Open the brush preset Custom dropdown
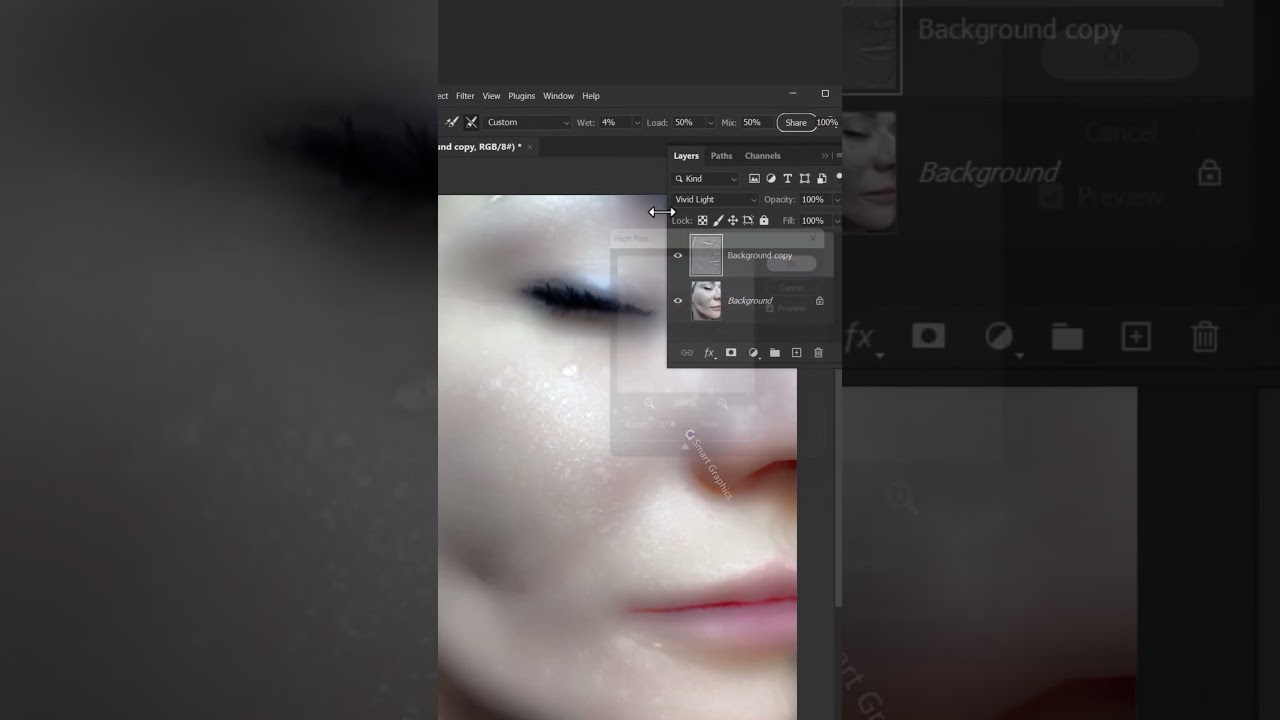 pyautogui.click(x=527, y=122)
